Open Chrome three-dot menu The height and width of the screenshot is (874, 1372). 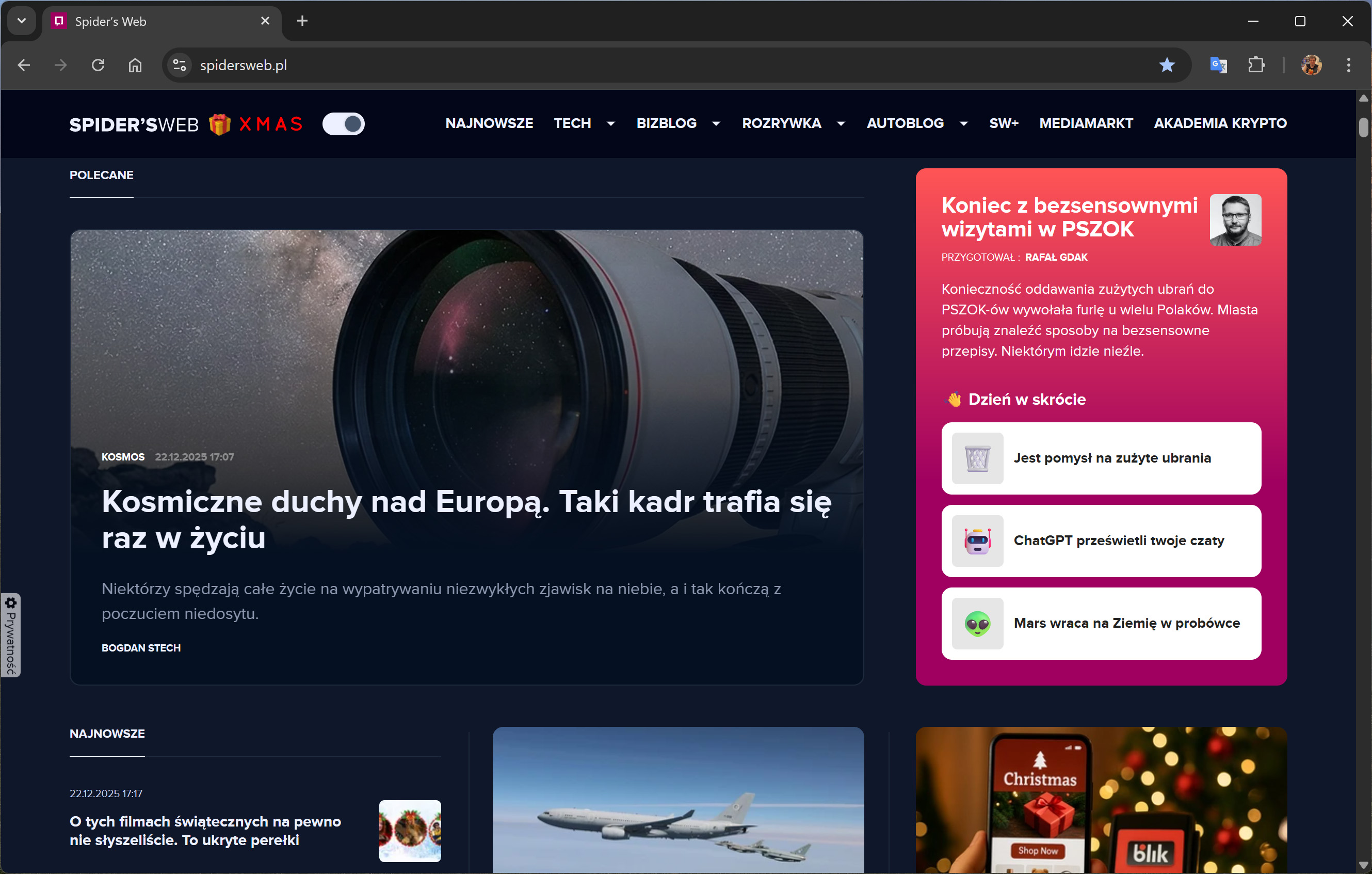pyautogui.click(x=1348, y=65)
